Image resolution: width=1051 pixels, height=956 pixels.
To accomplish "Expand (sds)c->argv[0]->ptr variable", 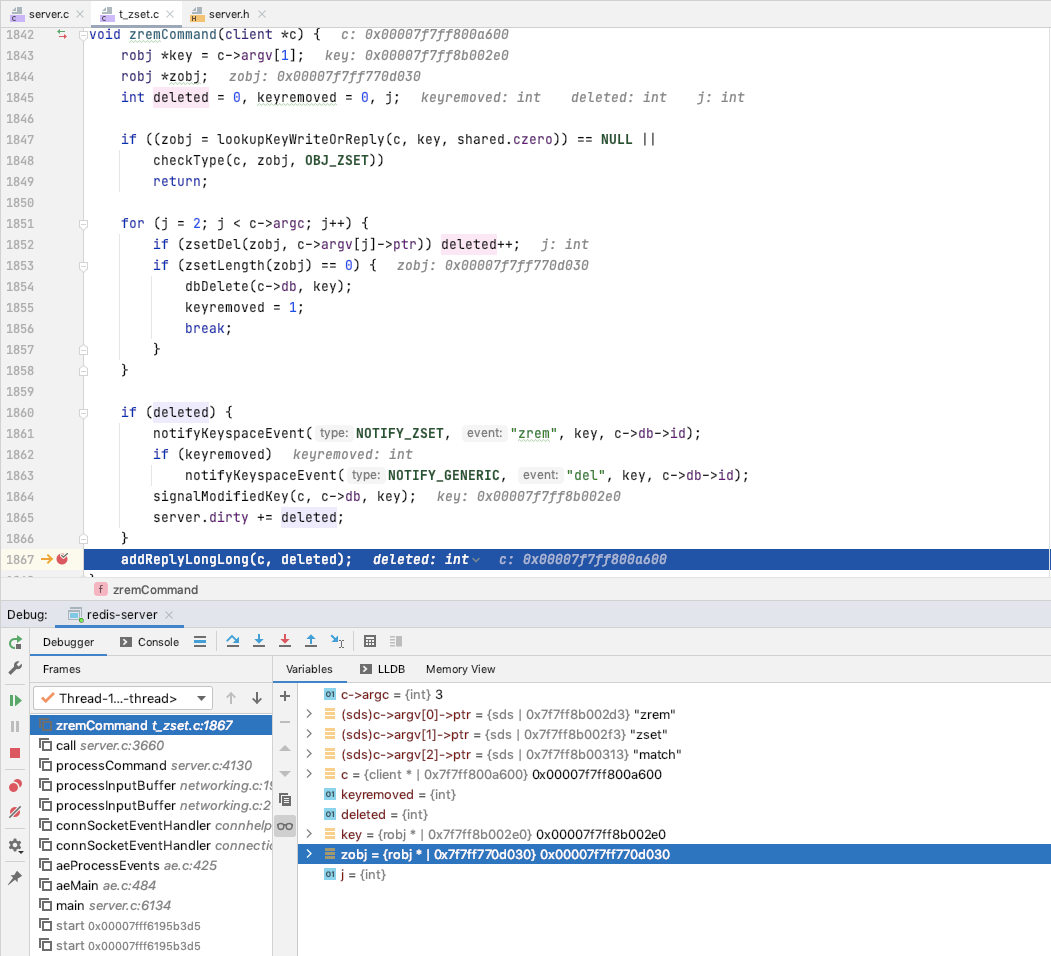I will pyautogui.click(x=309, y=714).
